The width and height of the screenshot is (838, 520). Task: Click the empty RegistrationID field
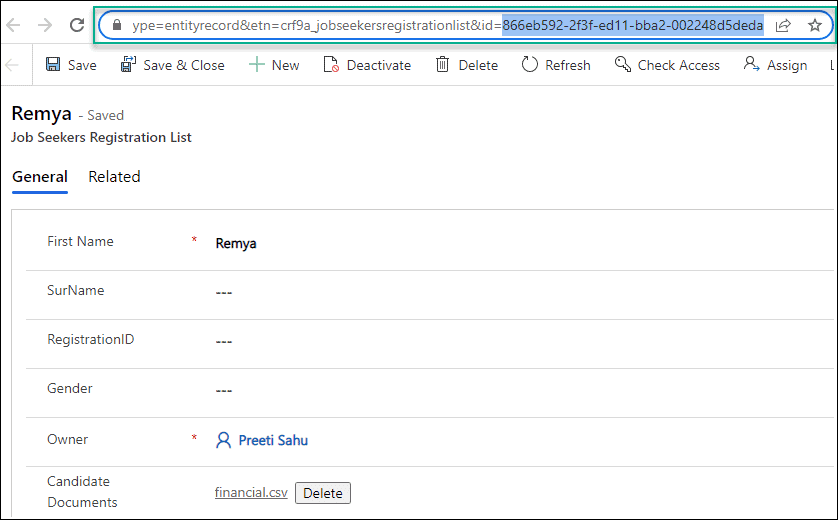tap(224, 342)
